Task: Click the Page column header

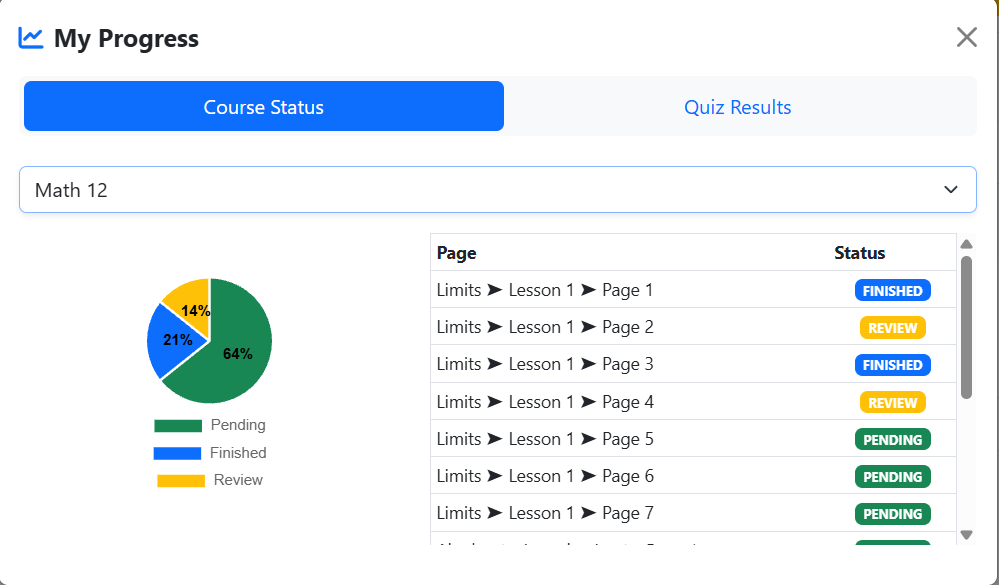Action: pyautogui.click(x=456, y=253)
